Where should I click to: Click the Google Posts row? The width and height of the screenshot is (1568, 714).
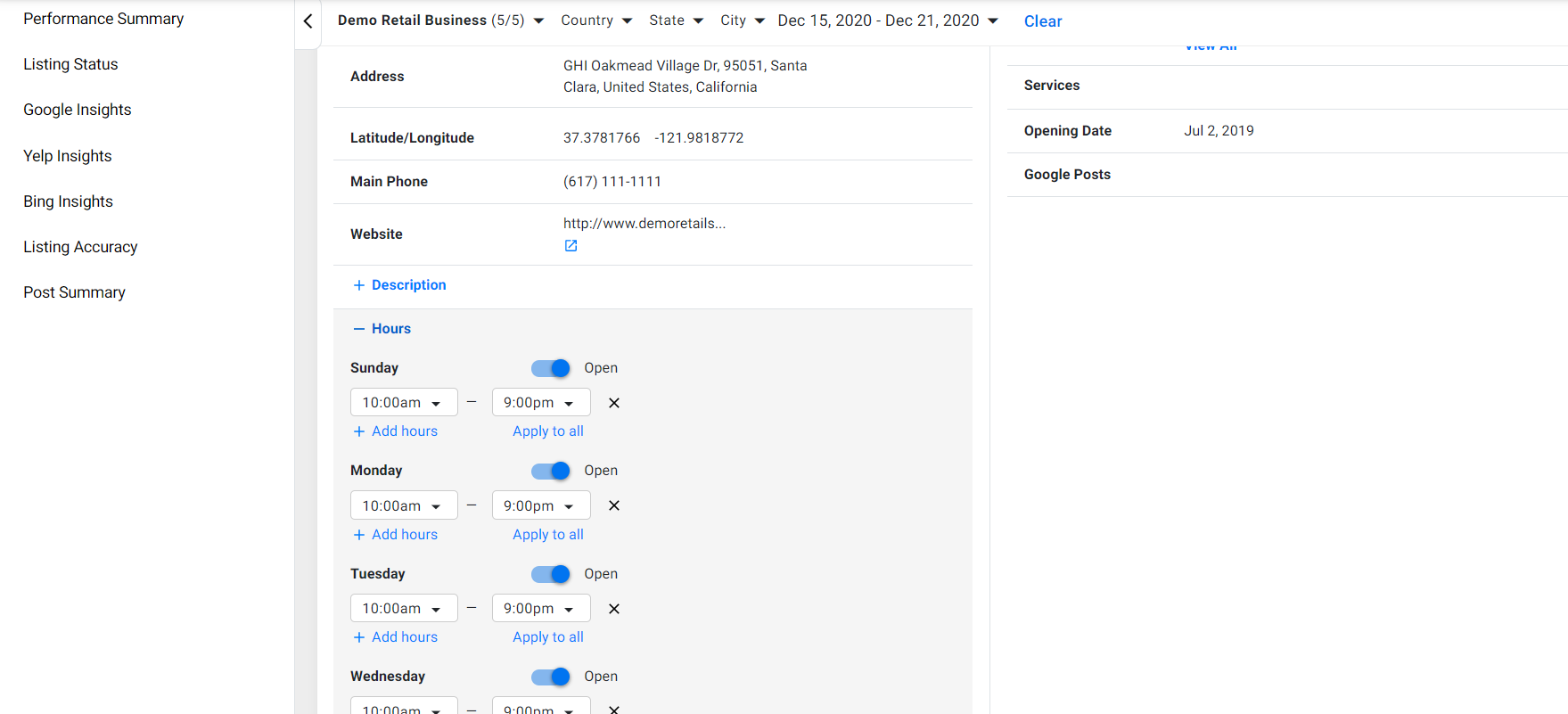[1287, 175]
